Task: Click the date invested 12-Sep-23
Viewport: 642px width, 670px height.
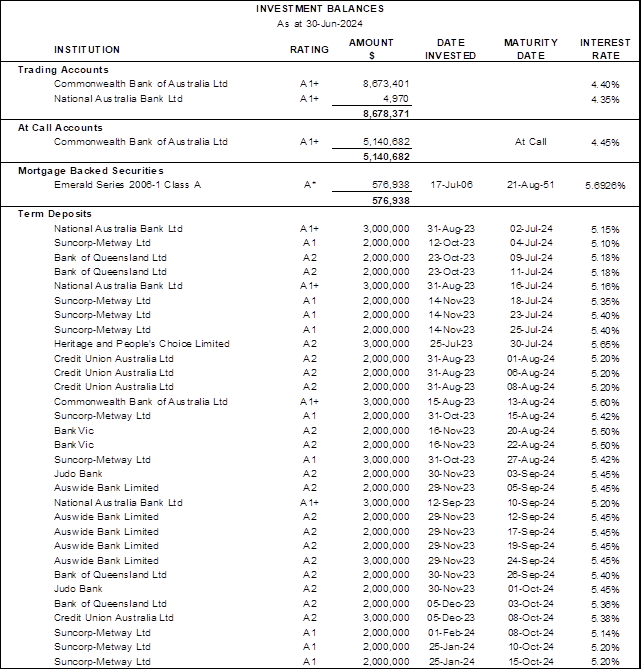Action: tap(451, 503)
